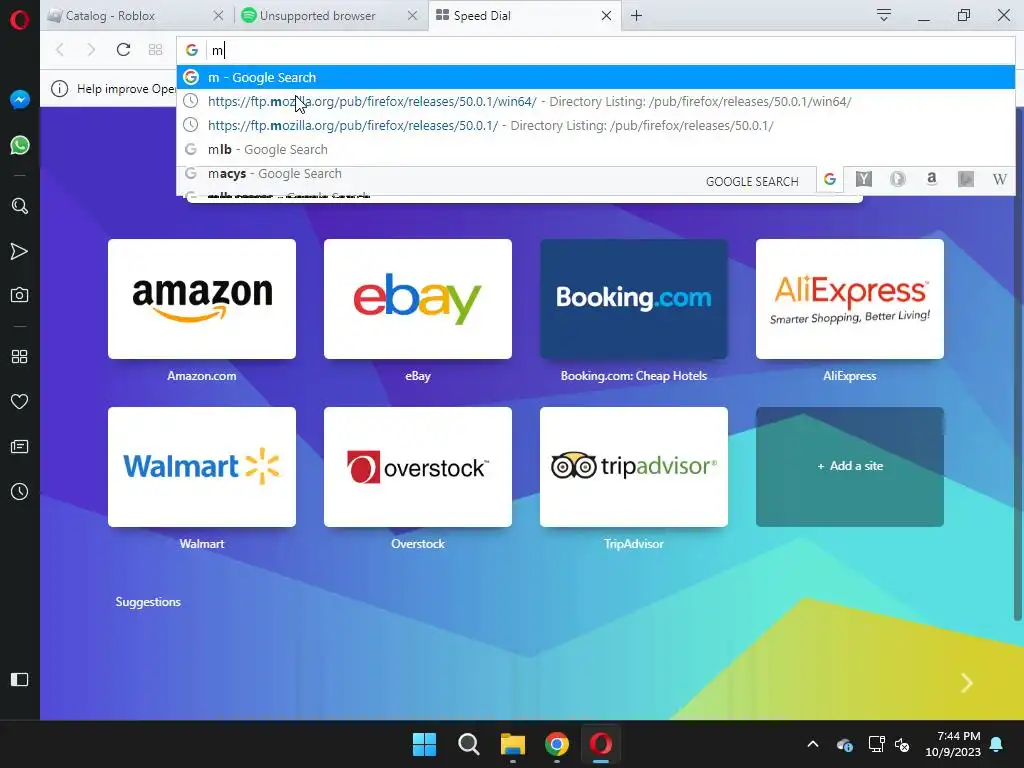Open Bookmarks heart icon in the sidebar

[x=20, y=402]
